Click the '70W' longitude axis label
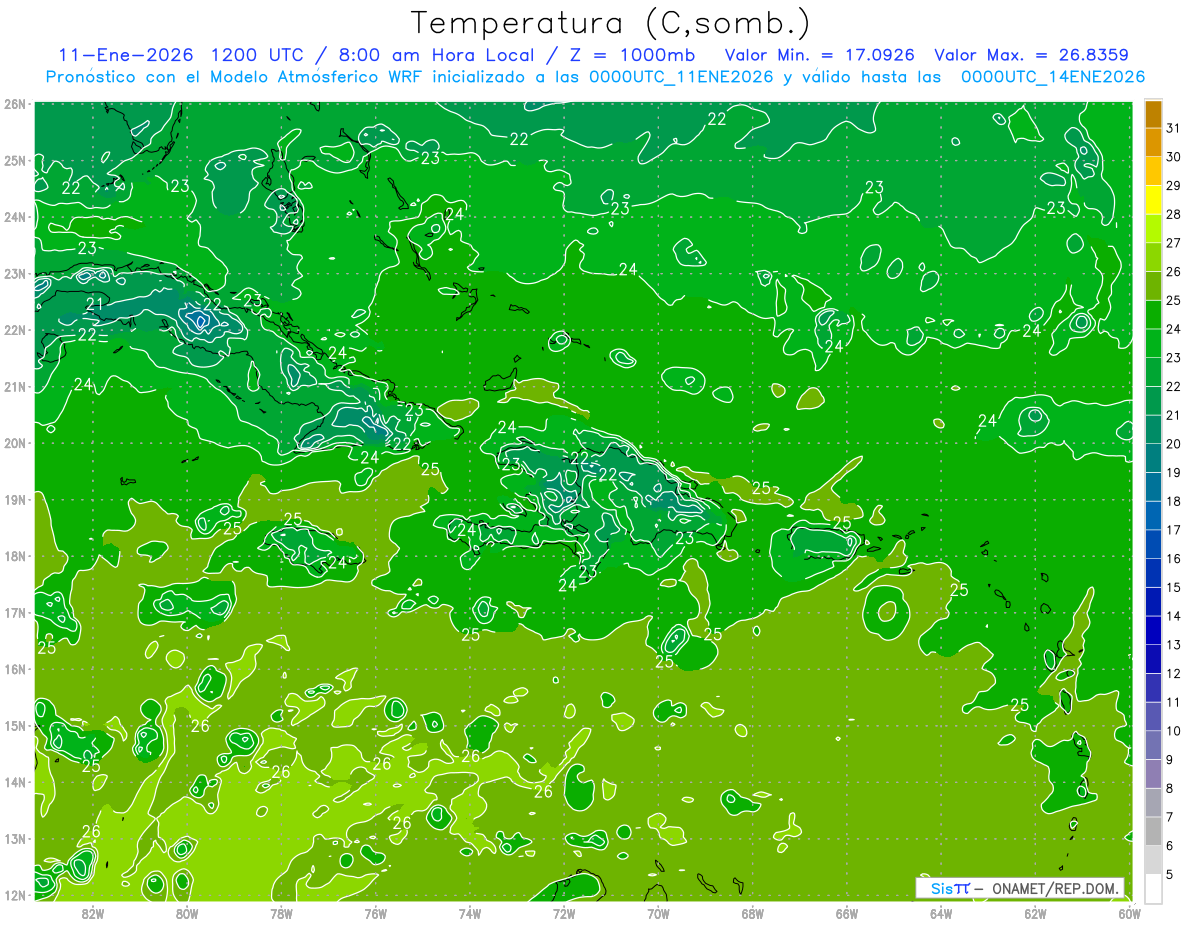Viewport: 1200px width, 927px height. point(658,913)
